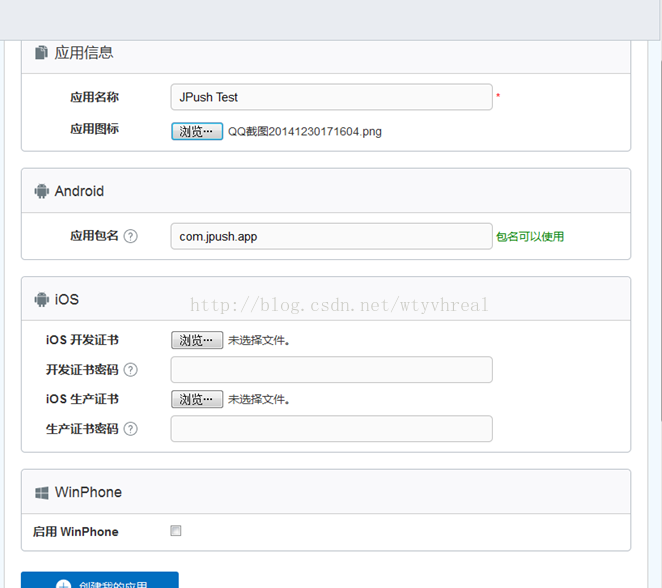The width and height of the screenshot is (662, 588).
Task: Click the 应用图标 label
Action: pos(95,129)
